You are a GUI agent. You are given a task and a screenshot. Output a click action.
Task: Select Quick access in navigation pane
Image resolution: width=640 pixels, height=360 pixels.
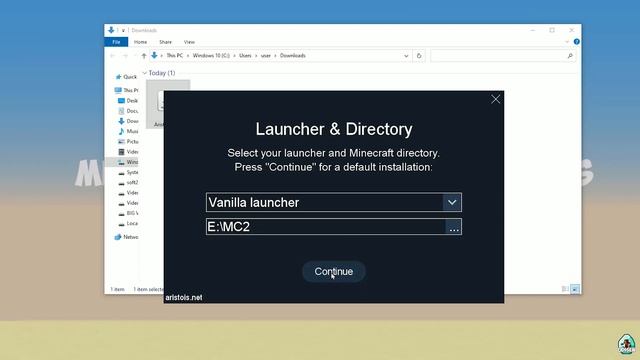click(x=127, y=77)
